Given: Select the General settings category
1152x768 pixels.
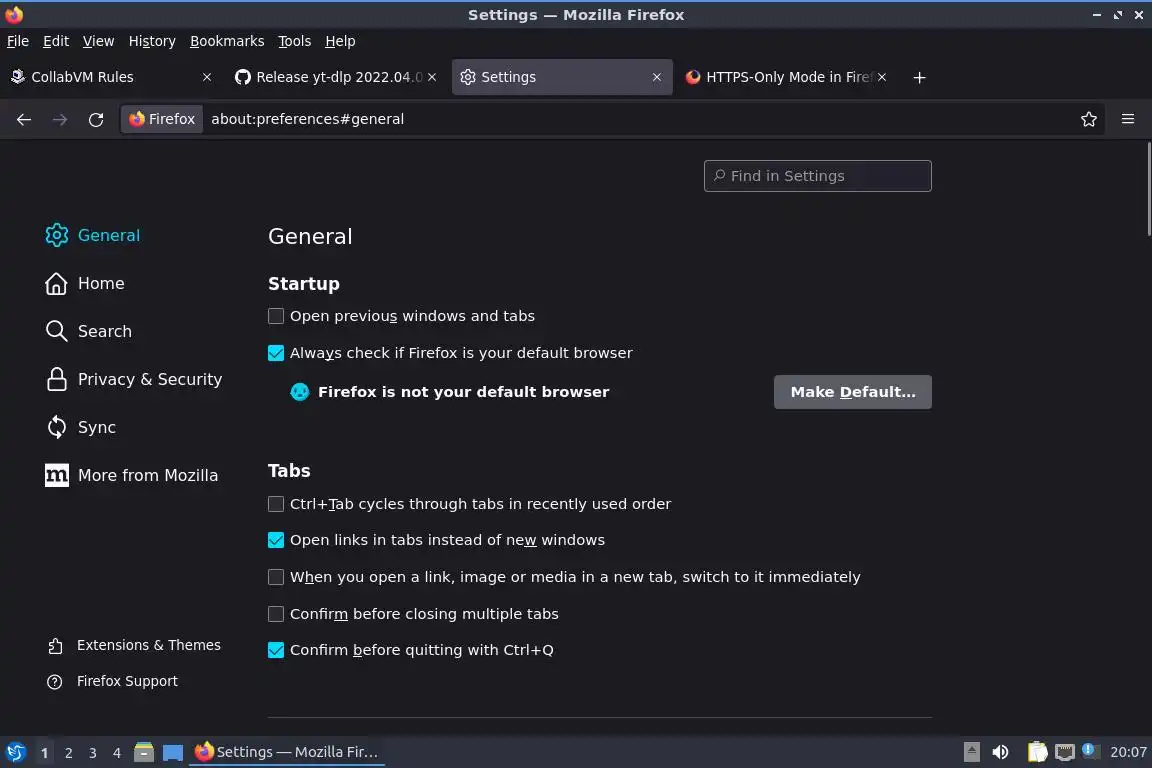Looking at the screenshot, I should tap(93, 235).
